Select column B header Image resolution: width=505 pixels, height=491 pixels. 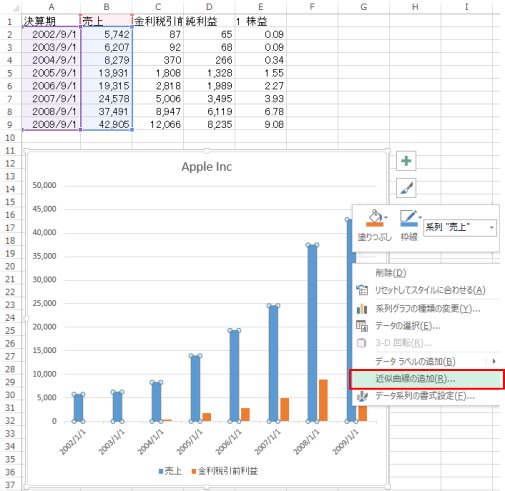(106, 7)
